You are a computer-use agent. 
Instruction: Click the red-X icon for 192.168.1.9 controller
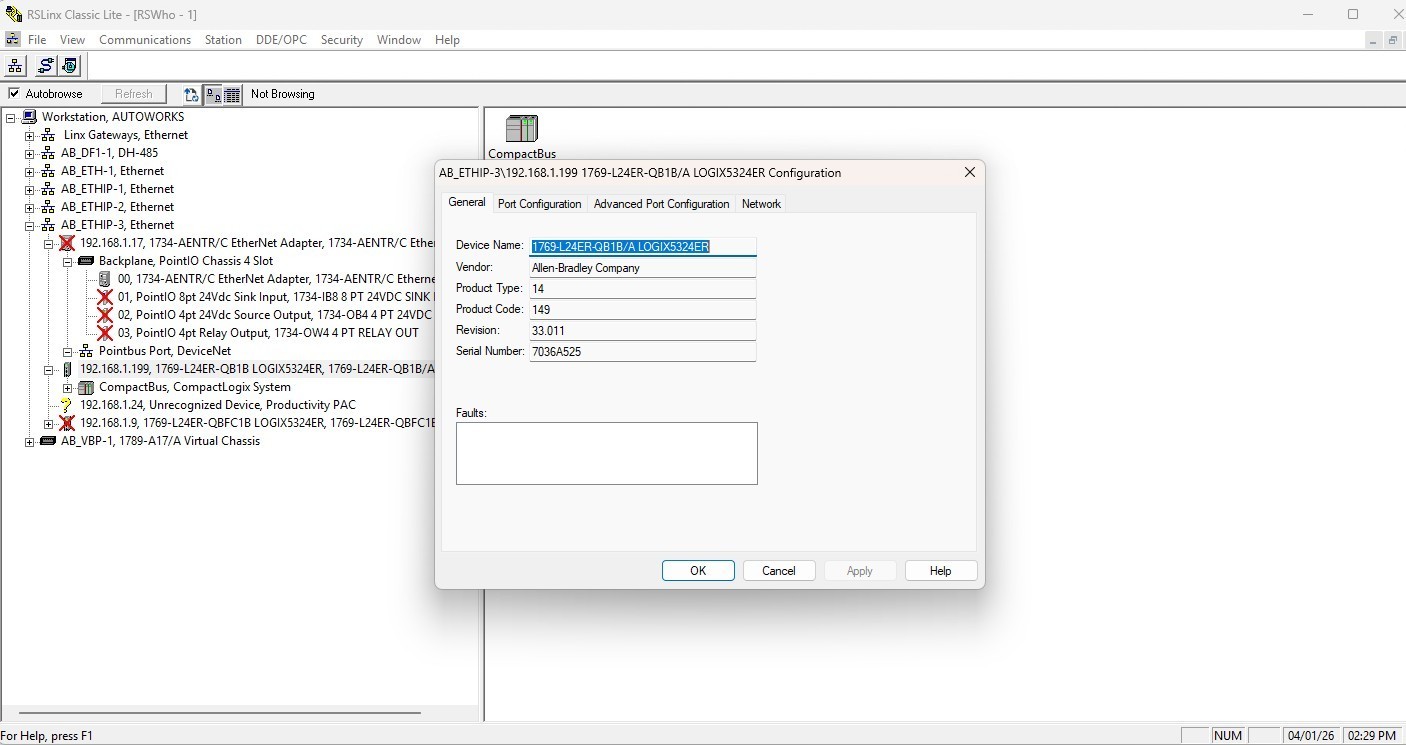coord(67,423)
